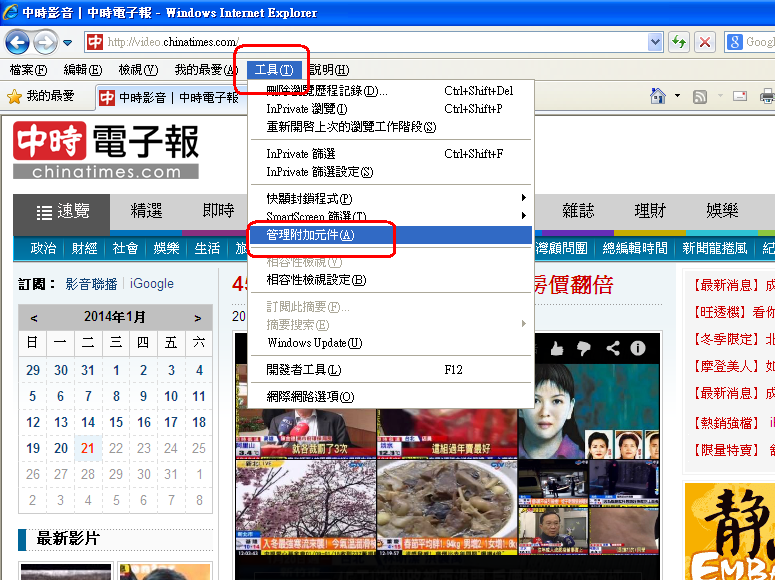This screenshot has height=580, width=775.
Task: Select the 中時影音 browser tab
Action: (x=170, y=98)
